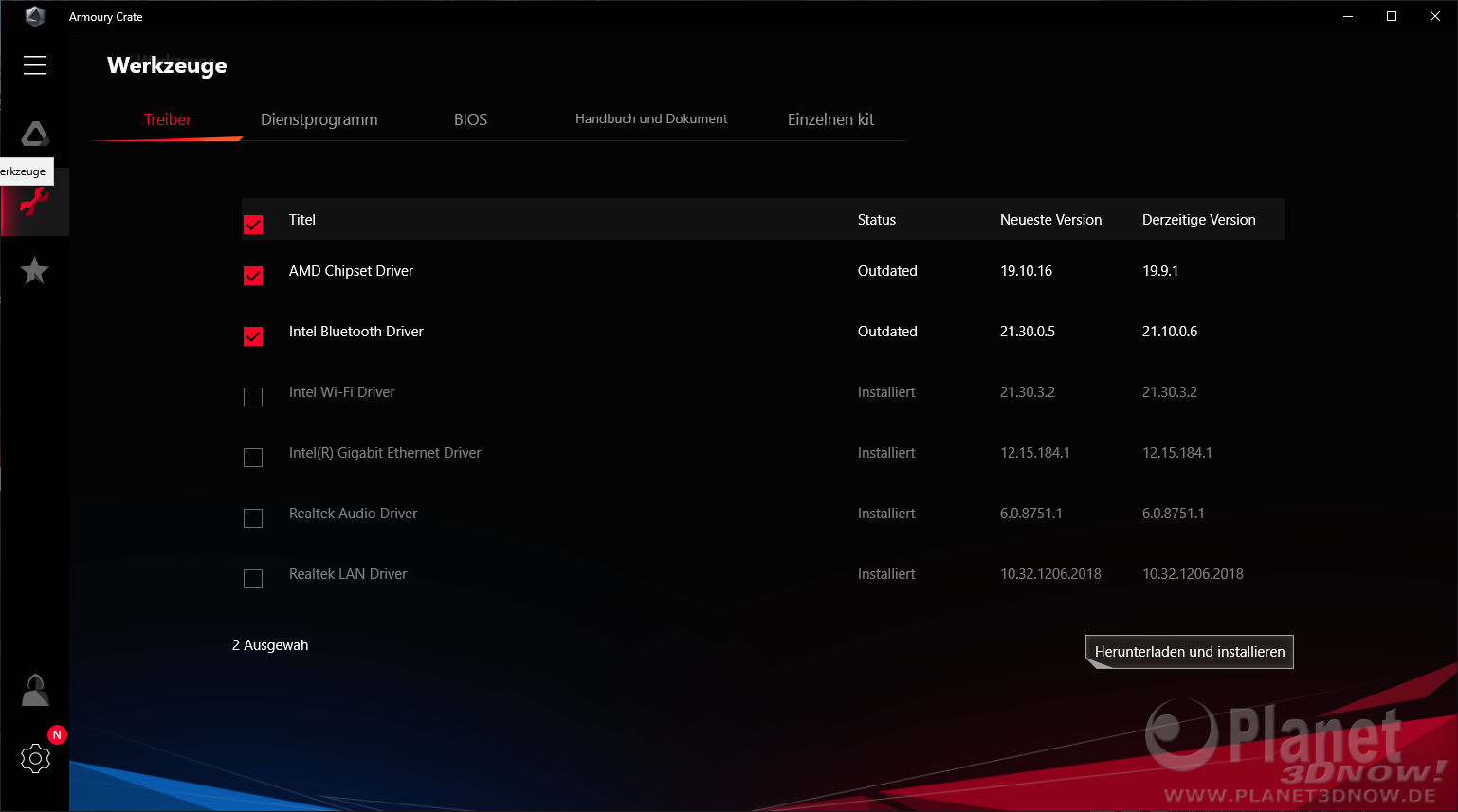Open the Aura device triangle icon
Image resolution: width=1458 pixels, height=812 pixels.
click(x=35, y=134)
